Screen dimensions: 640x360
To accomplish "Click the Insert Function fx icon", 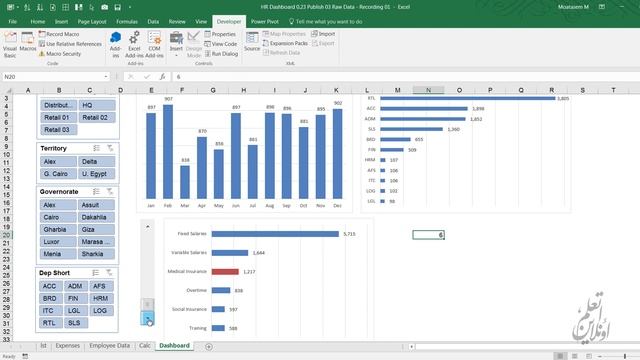I will coord(162,77).
